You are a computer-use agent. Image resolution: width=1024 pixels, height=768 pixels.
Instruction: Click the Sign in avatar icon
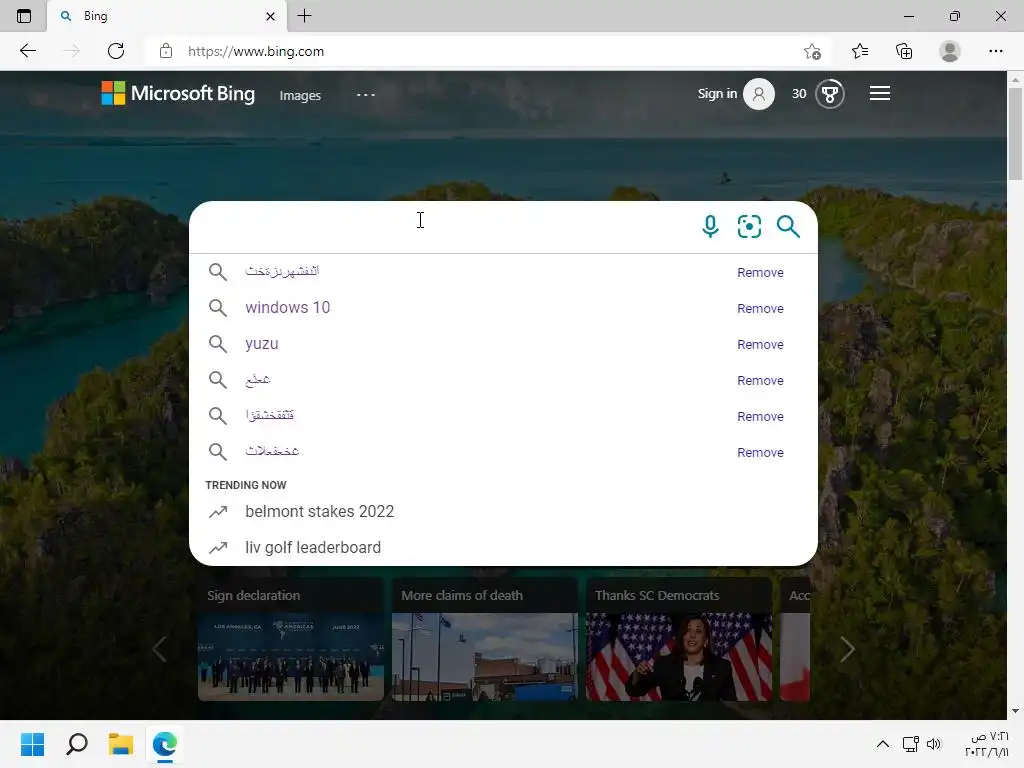point(759,94)
